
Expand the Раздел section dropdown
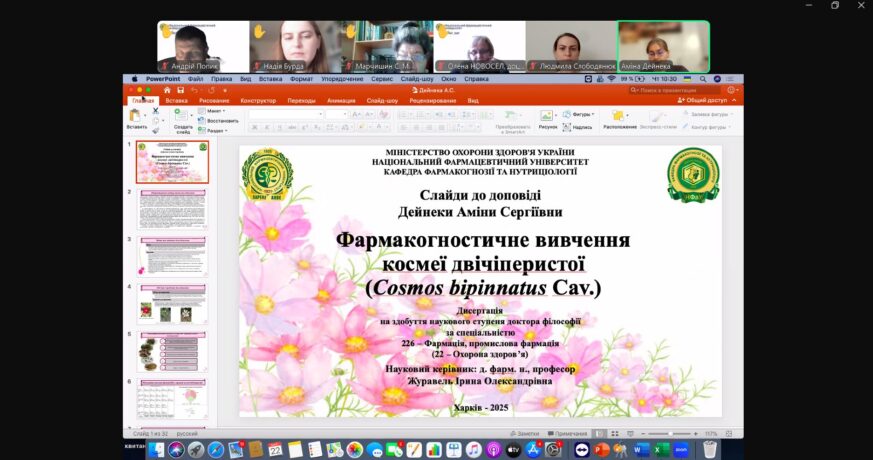(x=216, y=130)
